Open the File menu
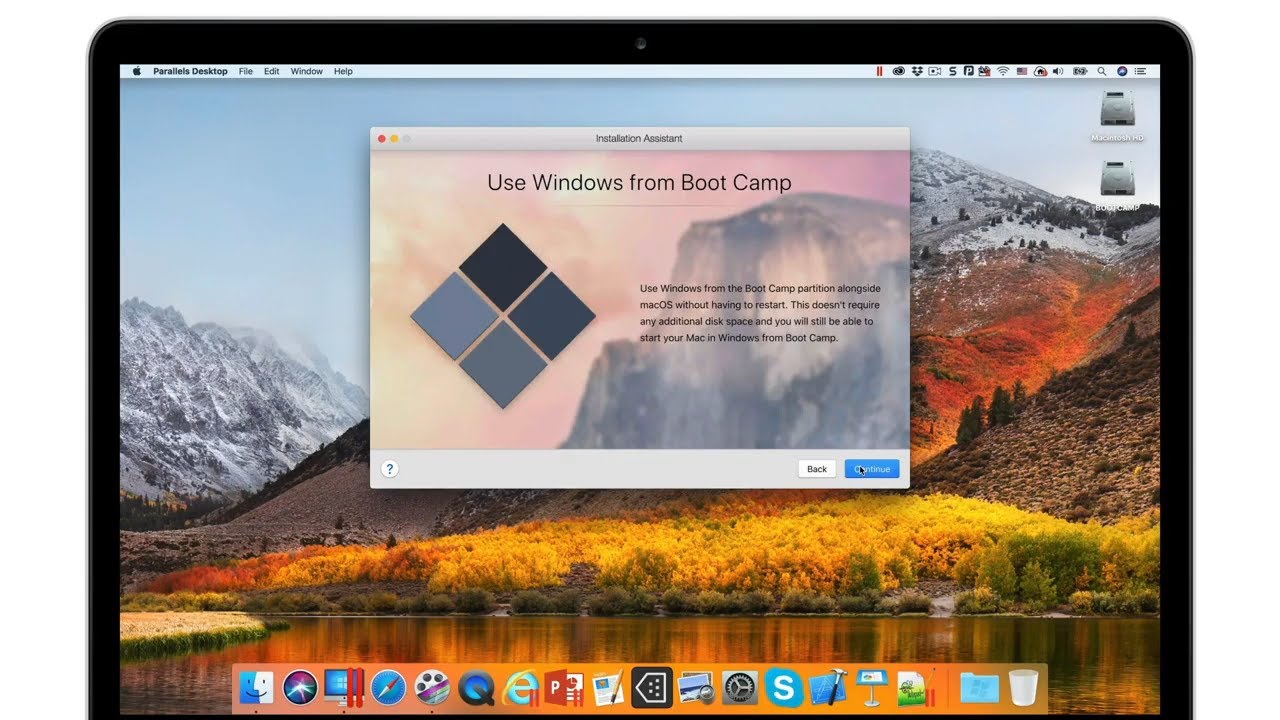The height and width of the screenshot is (720, 1280). pos(246,72)
